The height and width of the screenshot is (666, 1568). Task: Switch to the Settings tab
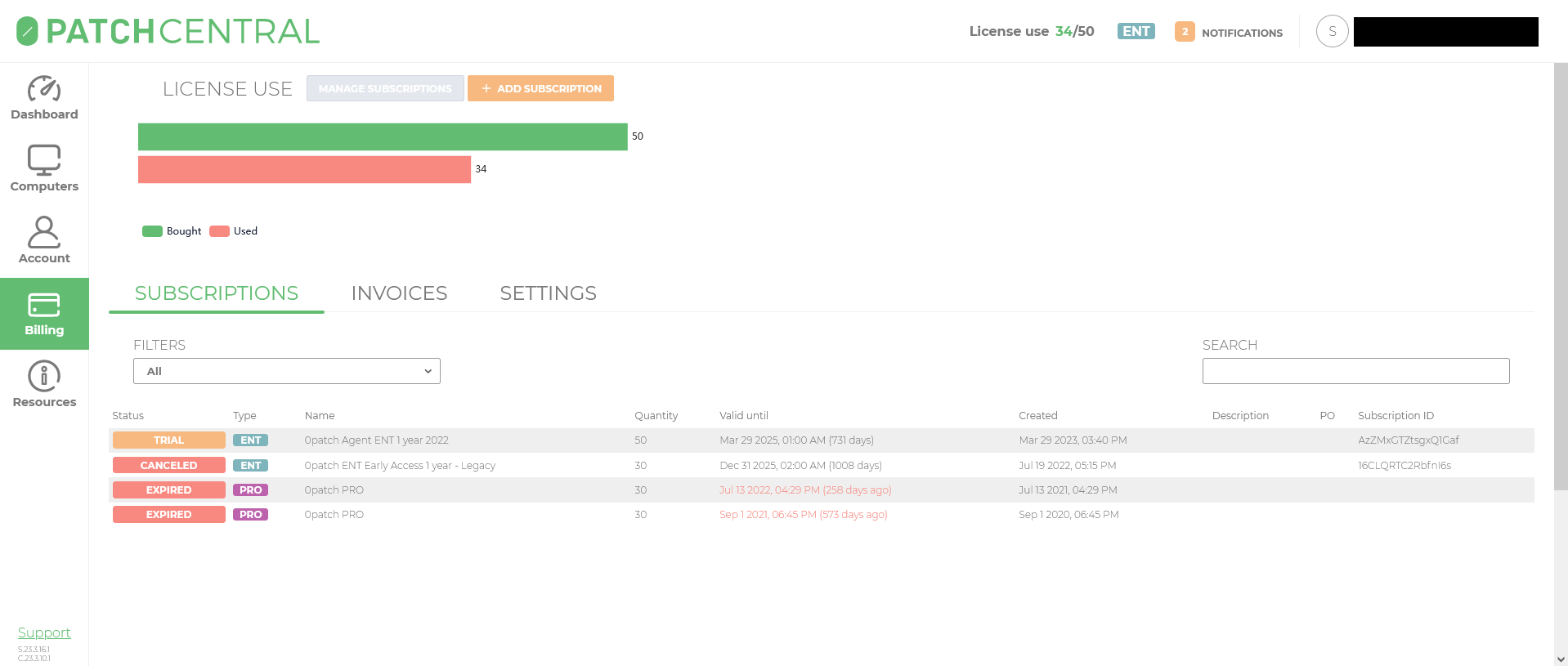pyautogui.click(x=548, y=293)
